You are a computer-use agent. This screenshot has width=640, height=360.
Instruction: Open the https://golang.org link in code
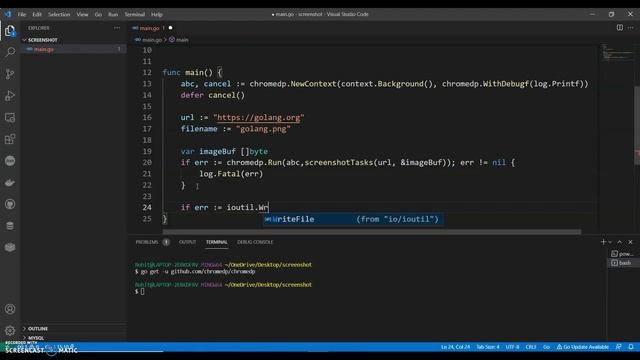pos(259,118)
